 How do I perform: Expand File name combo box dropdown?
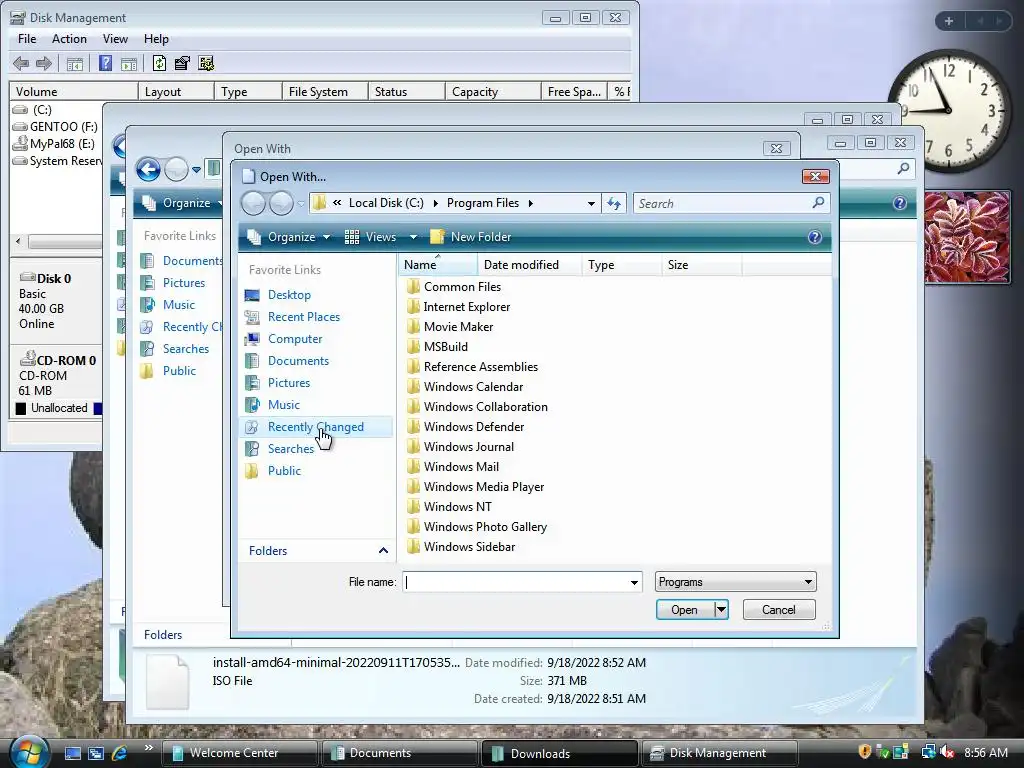coord(633,583)
